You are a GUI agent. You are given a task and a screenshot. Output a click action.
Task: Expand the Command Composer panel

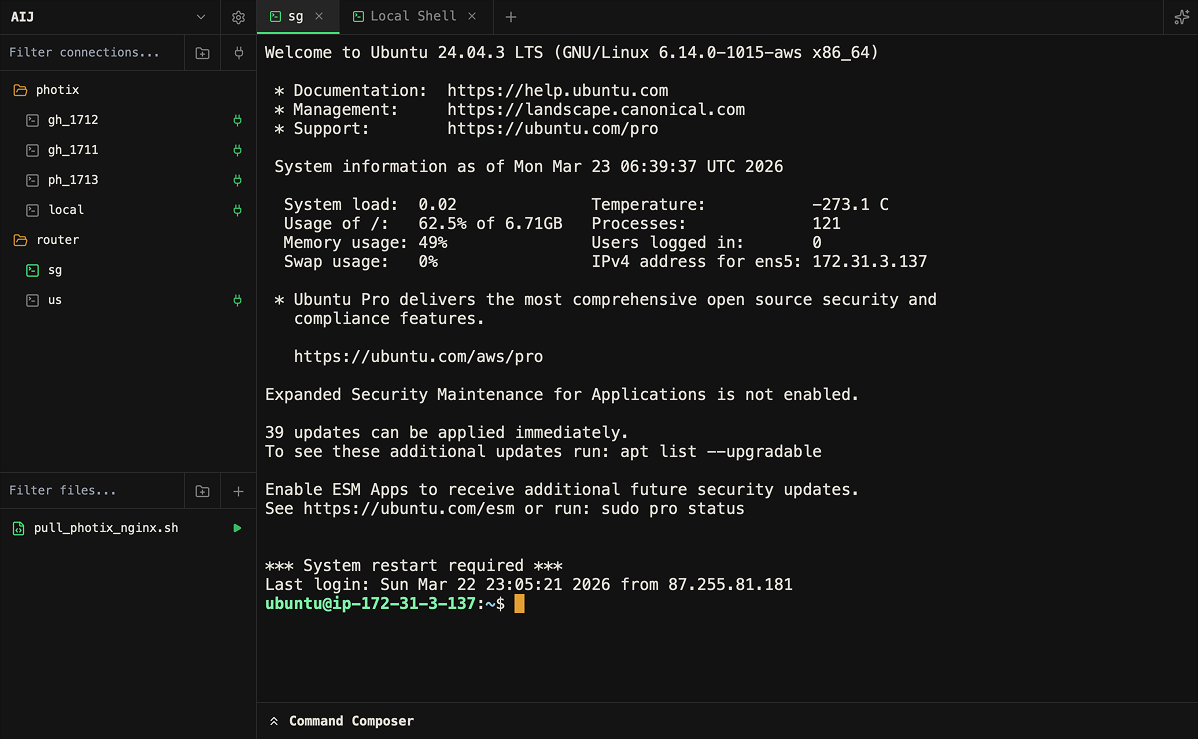click(341, 721)
